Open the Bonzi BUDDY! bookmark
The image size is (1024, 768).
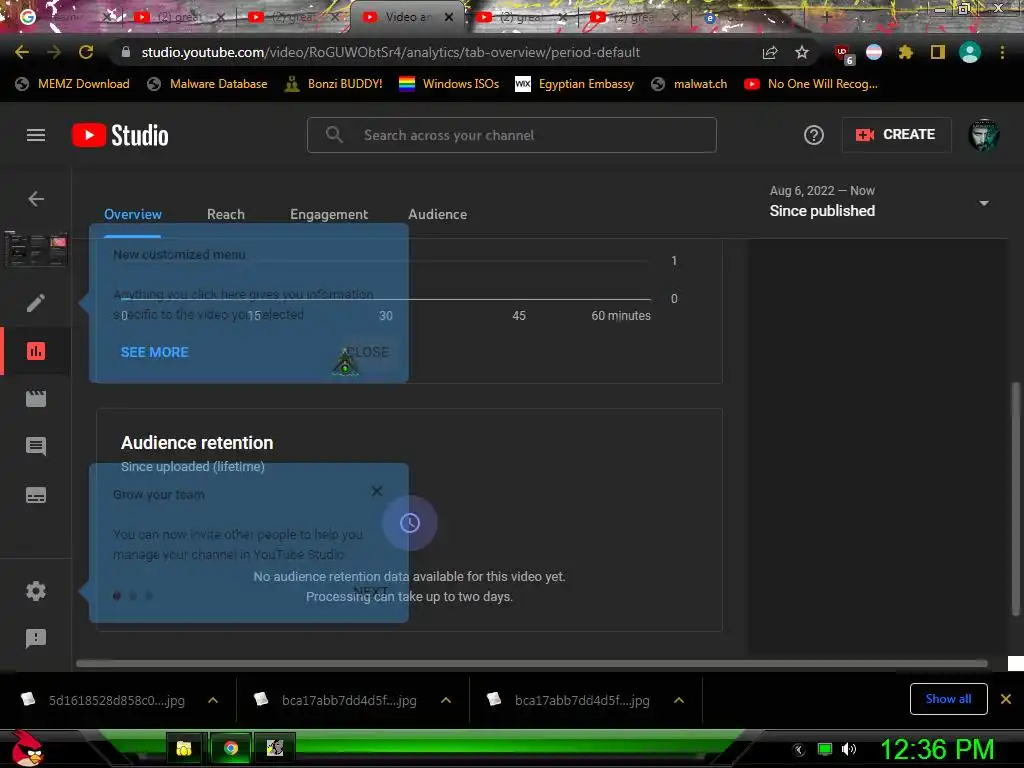coord(334,84)
